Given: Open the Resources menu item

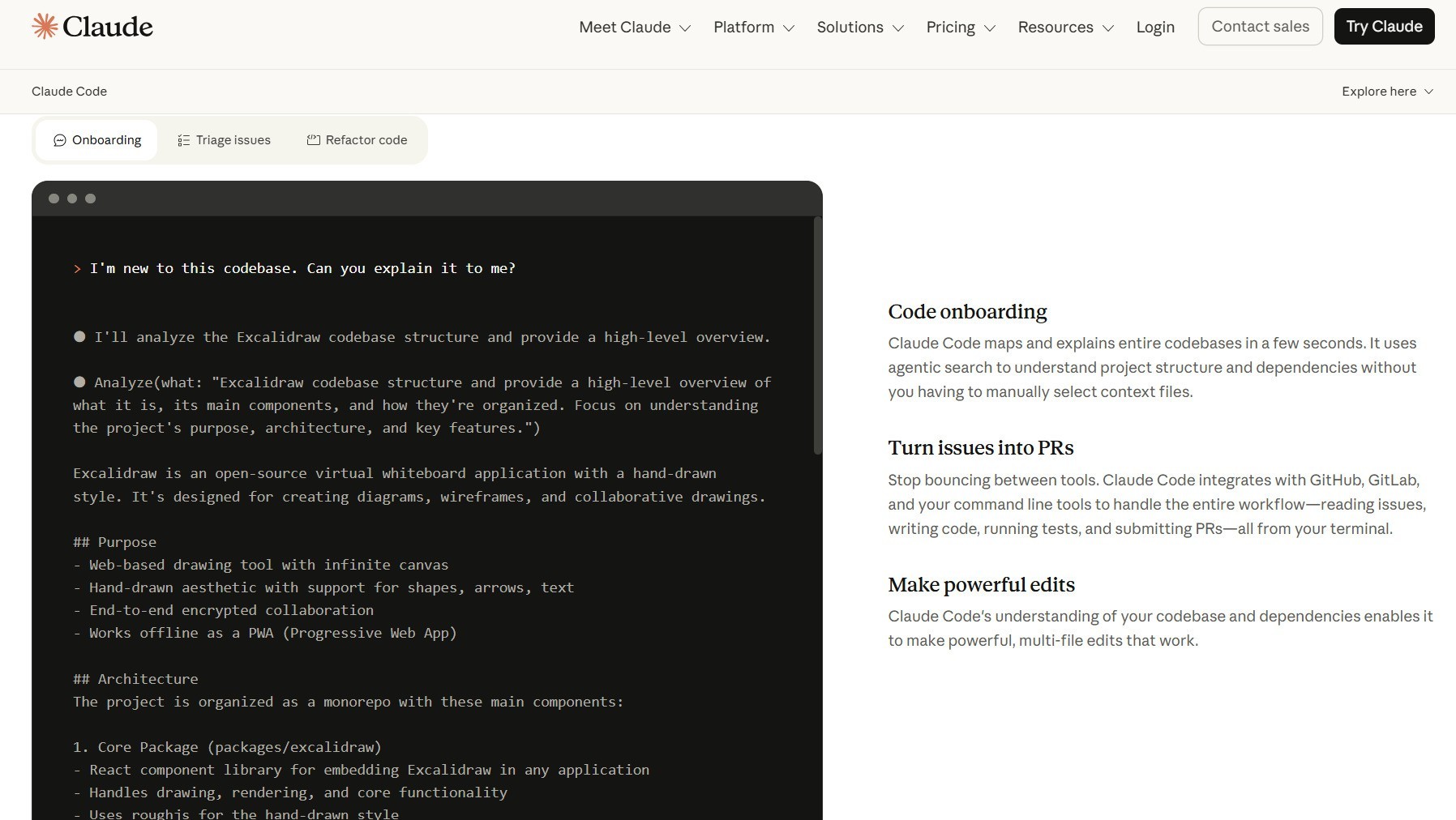Looking at the screenshot, I should pos(1066,27).
